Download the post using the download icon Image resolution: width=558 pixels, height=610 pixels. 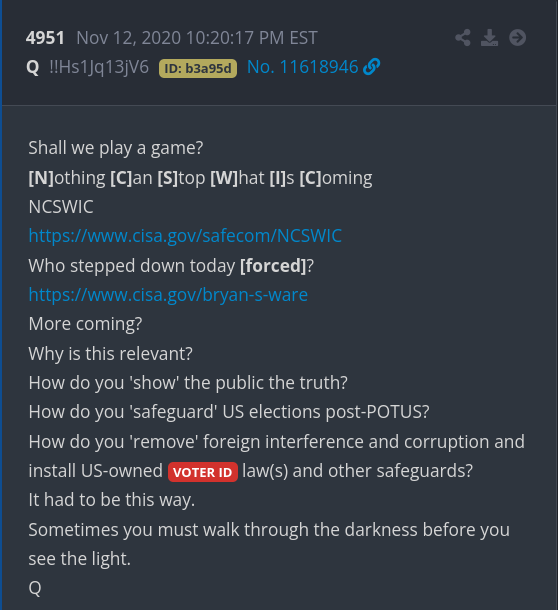(x=490, y=38)
